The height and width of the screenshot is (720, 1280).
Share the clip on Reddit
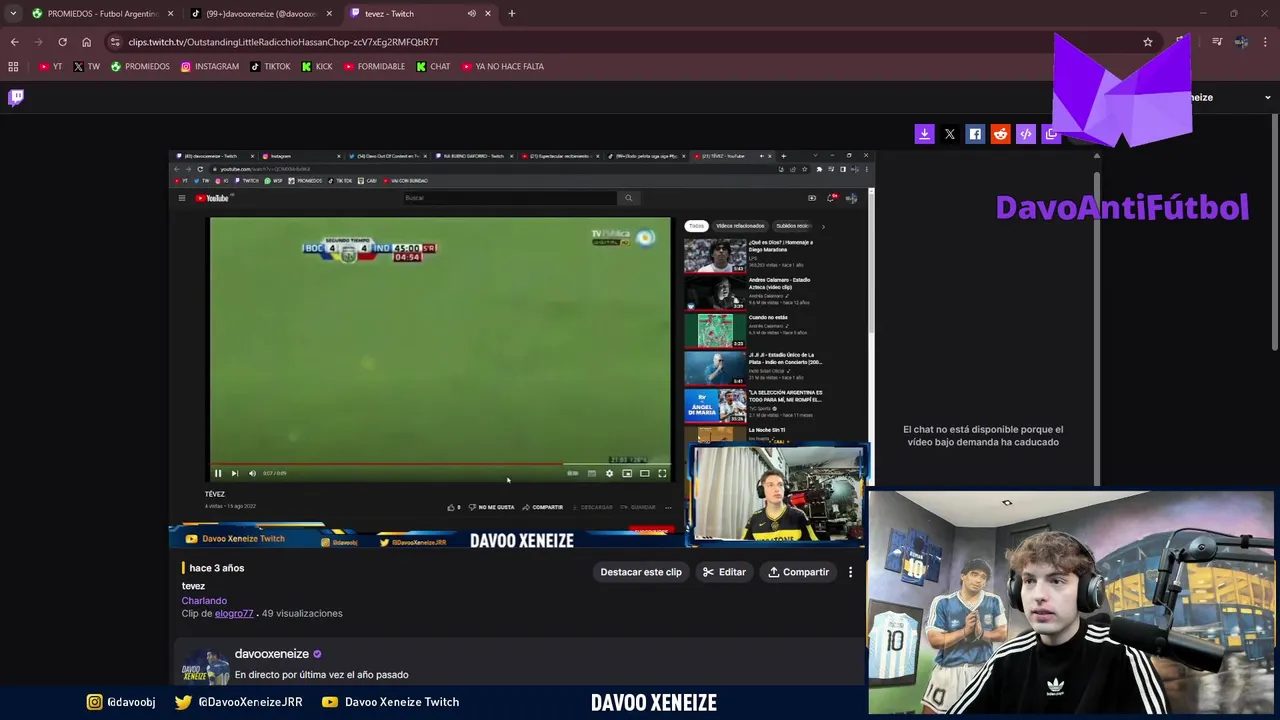1000,134
